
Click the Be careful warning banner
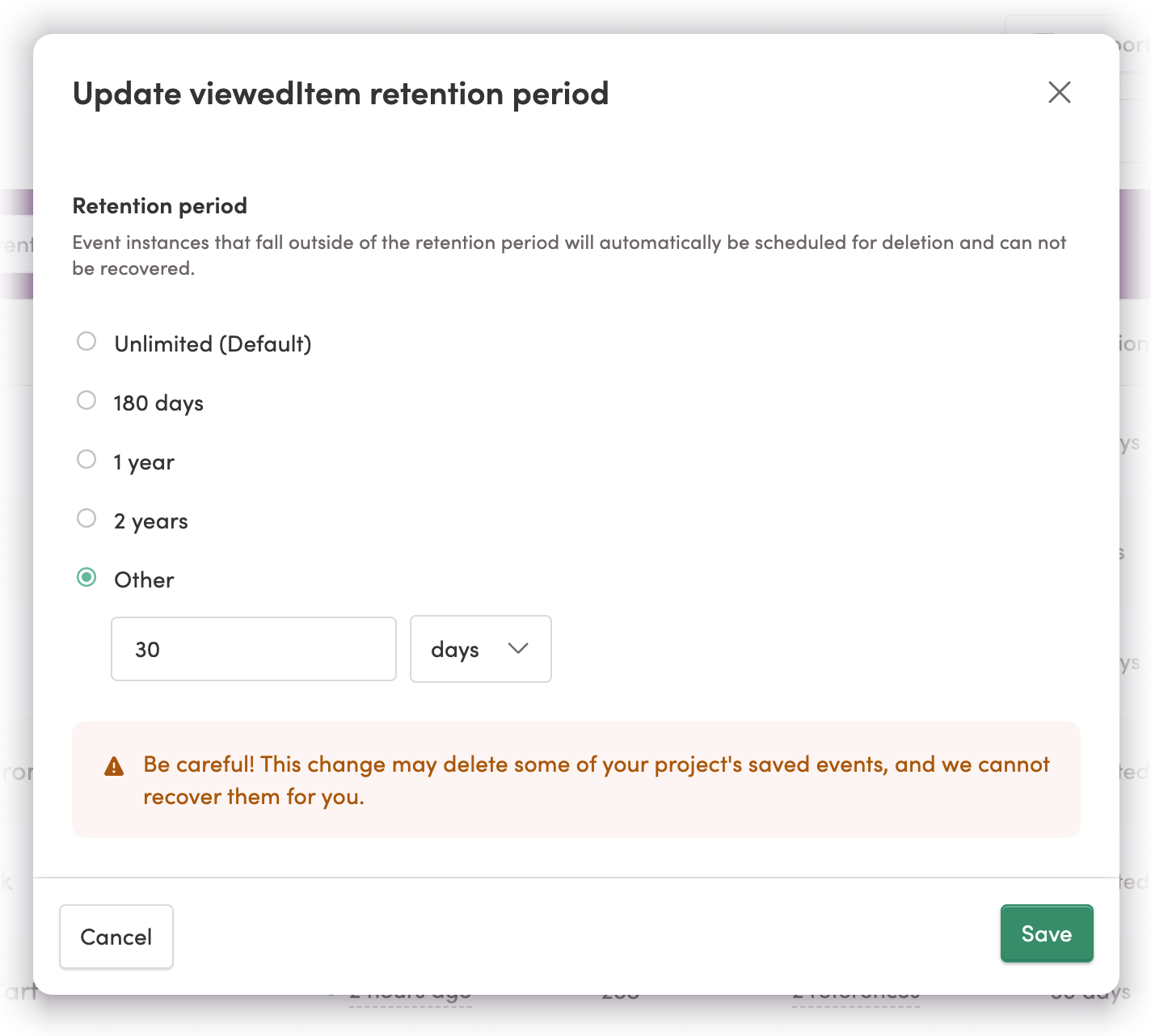(x=575, y=780)
